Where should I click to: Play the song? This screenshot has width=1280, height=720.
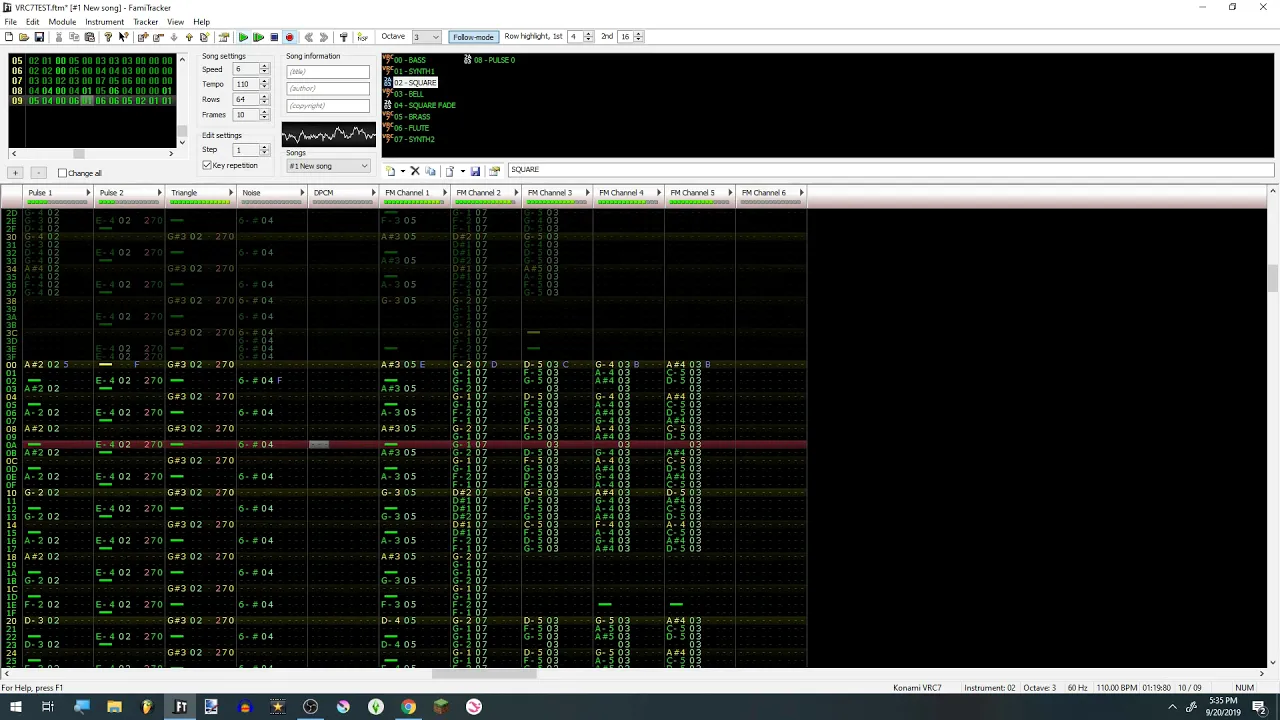[243, 37]
